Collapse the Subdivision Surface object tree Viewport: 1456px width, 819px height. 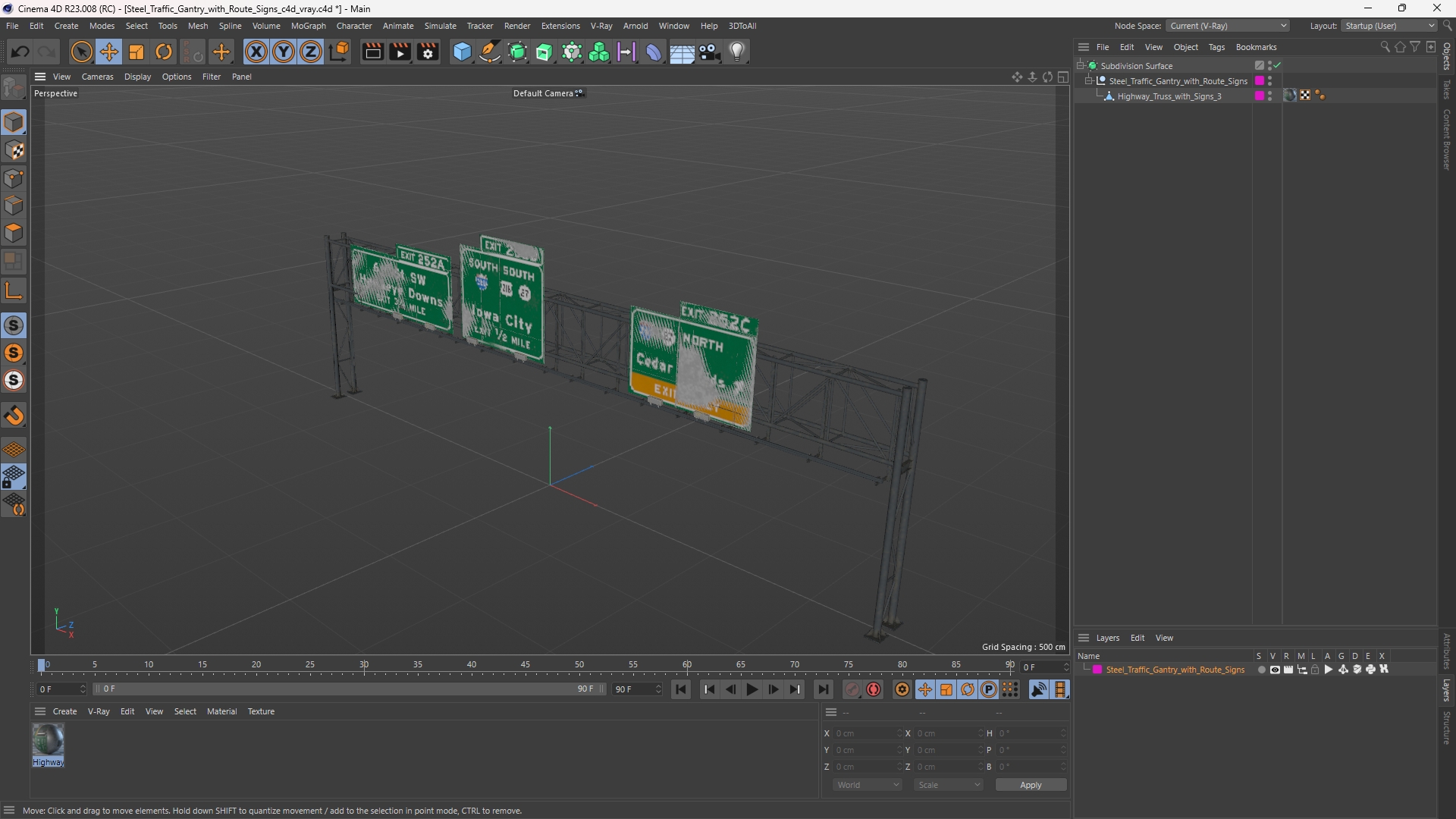[1081, 66]
